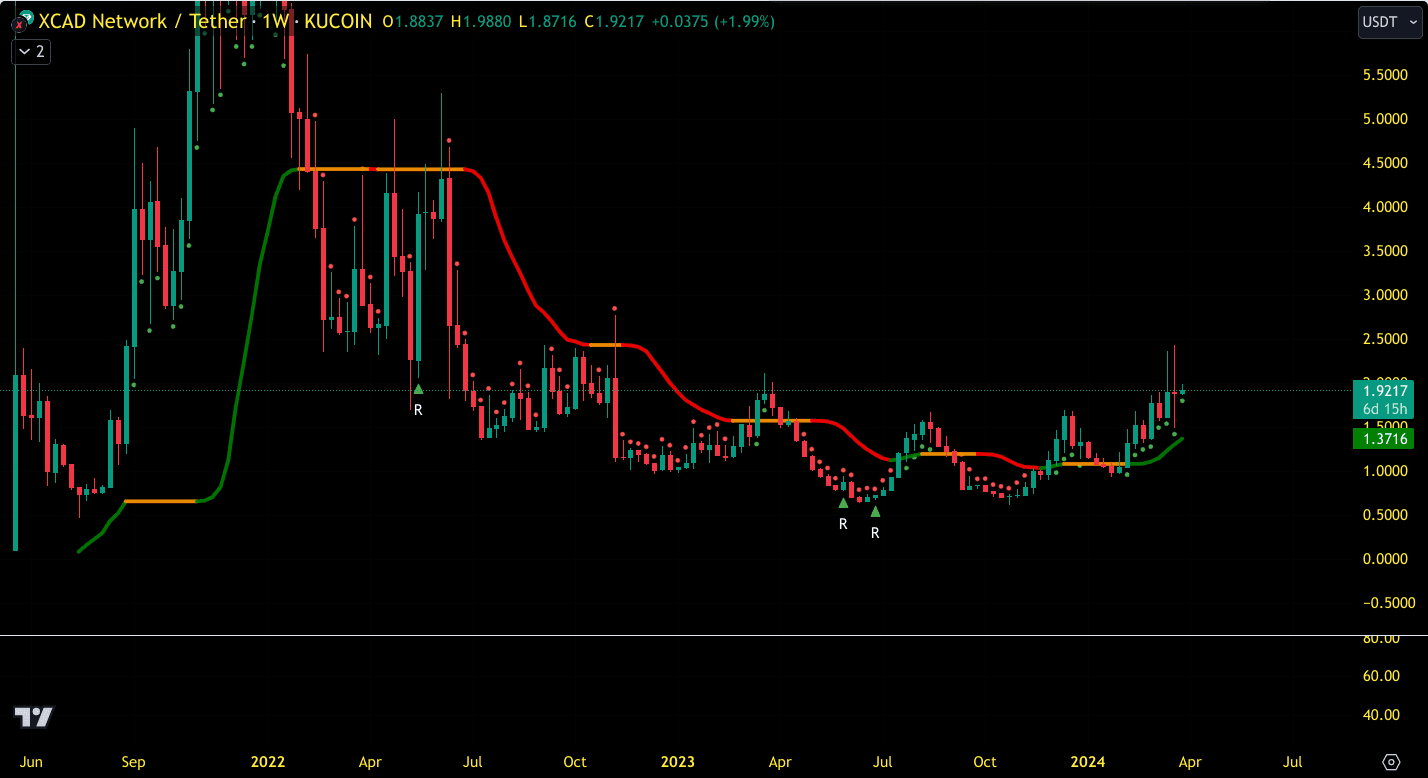Click the 2022 label on the time axis
Image resolution: width=1428 pixels, height=778 pixels.
(x=268, y=762)
